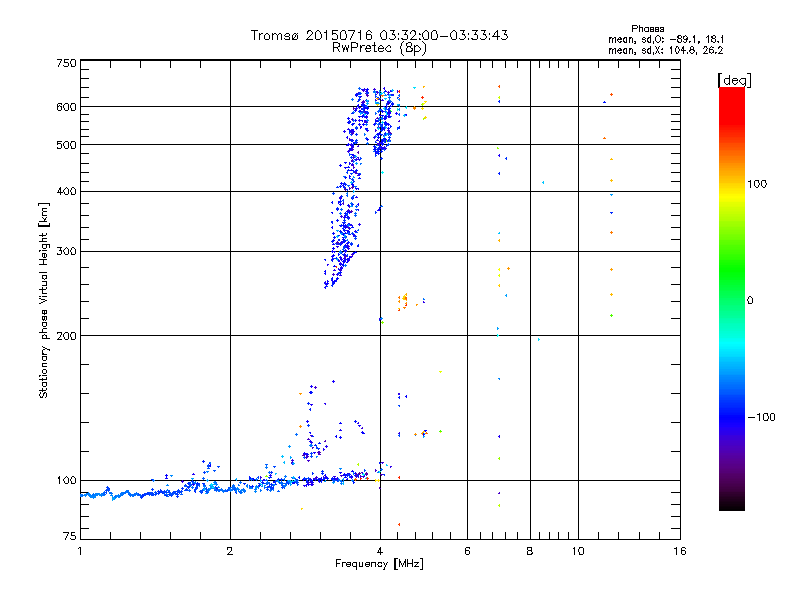Click the y-axis tick label "400"
The height and width of the screenshot is (600, 800).
click(x=66, y=191)
